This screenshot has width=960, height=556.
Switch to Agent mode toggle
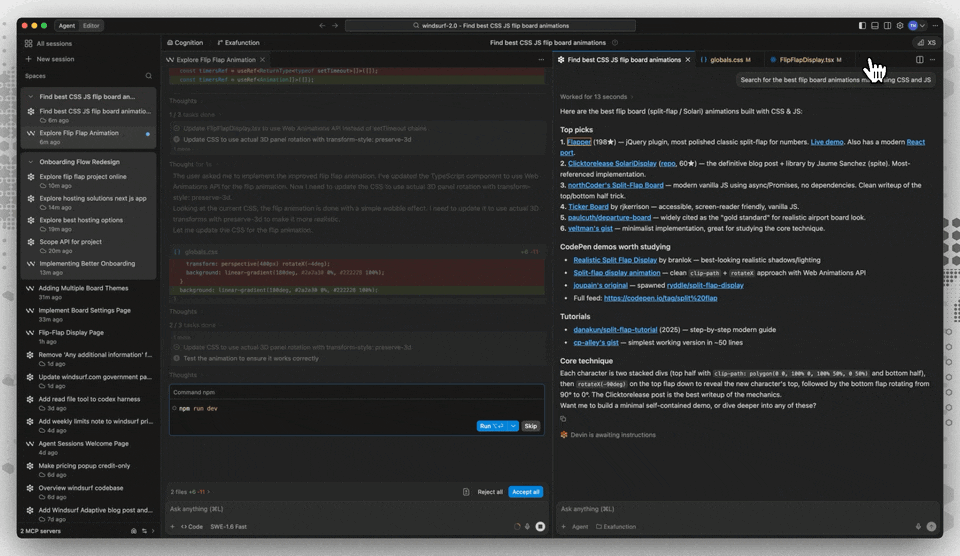tap(67, 26)
